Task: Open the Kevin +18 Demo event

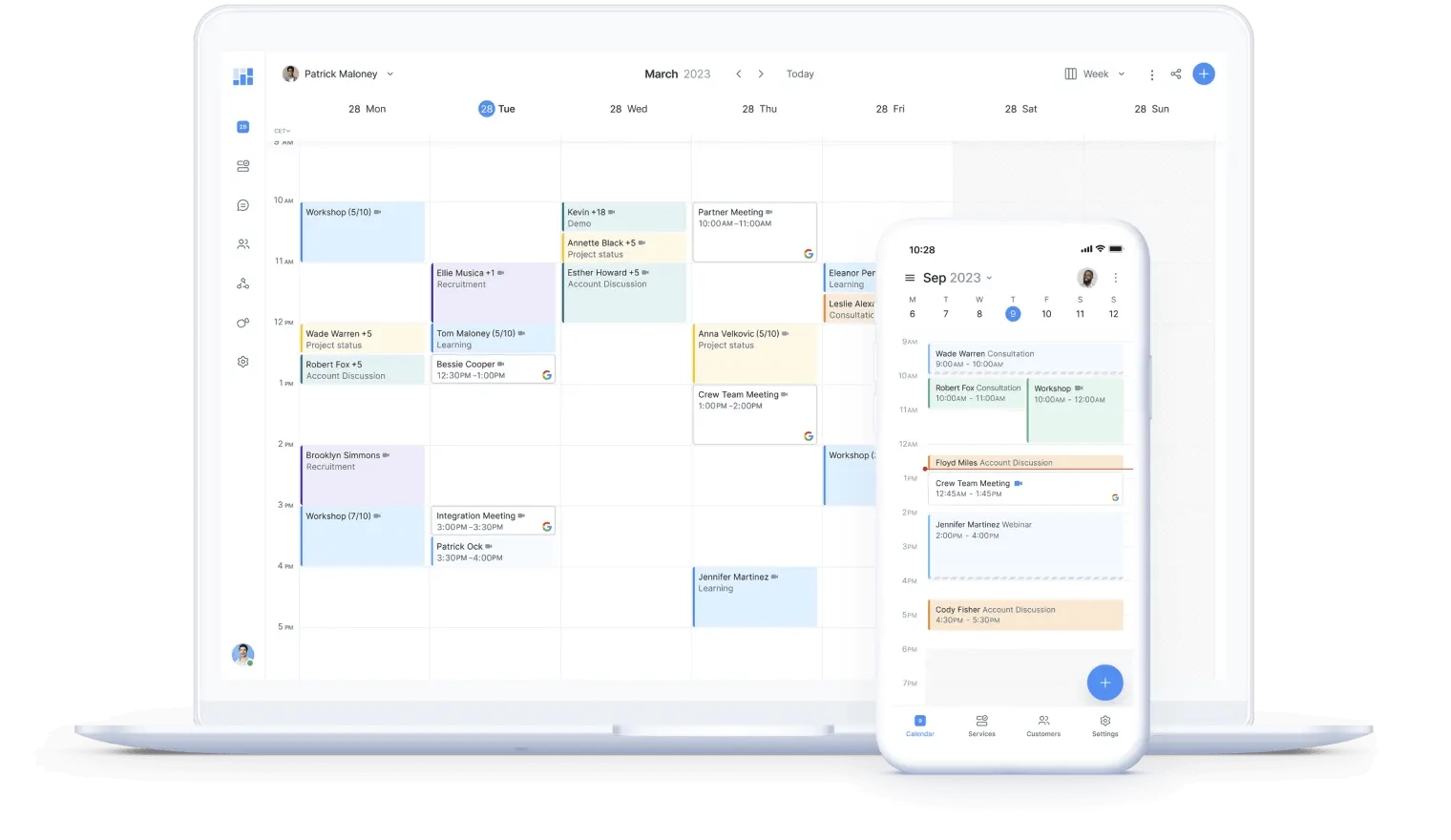Action: click(x=624, y=217)
